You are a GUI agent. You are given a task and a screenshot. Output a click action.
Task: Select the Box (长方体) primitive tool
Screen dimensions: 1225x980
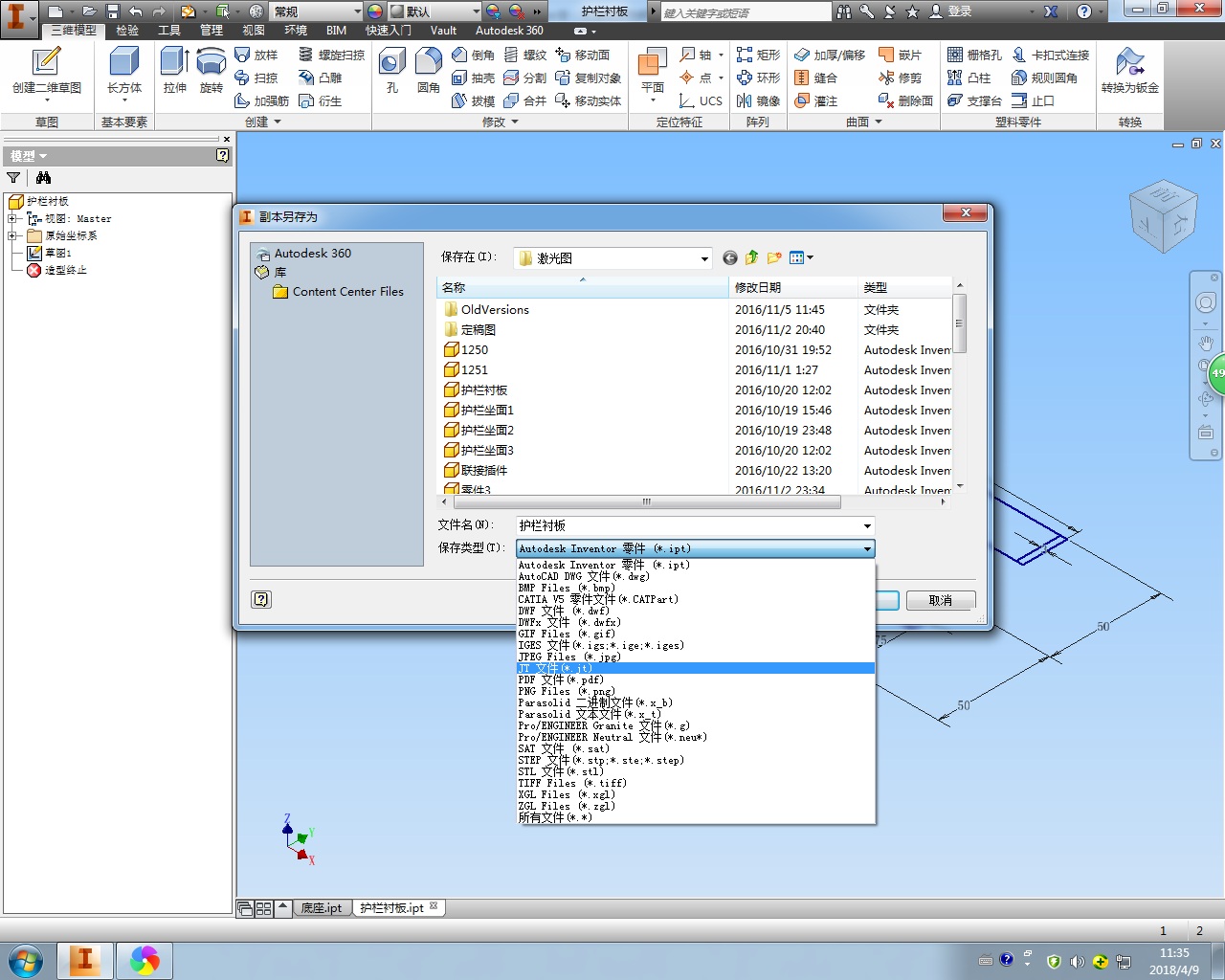point(124,72)
